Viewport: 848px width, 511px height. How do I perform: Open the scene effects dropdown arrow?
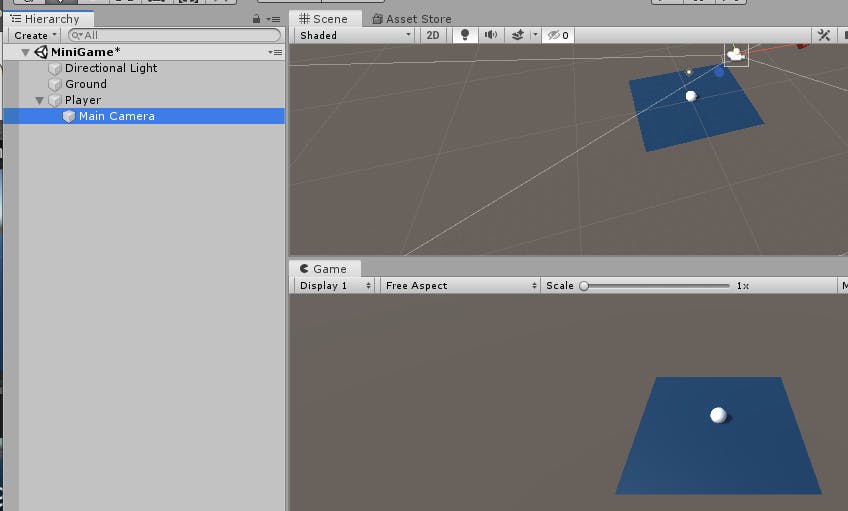pos(535,35)
